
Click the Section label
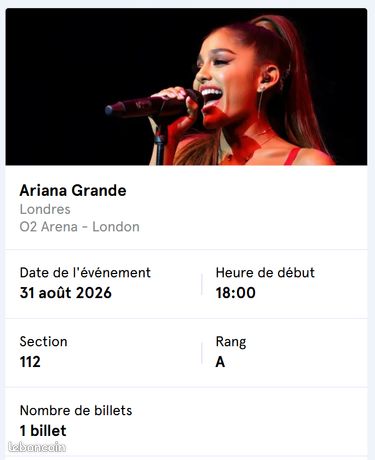(x=44, y=342)
